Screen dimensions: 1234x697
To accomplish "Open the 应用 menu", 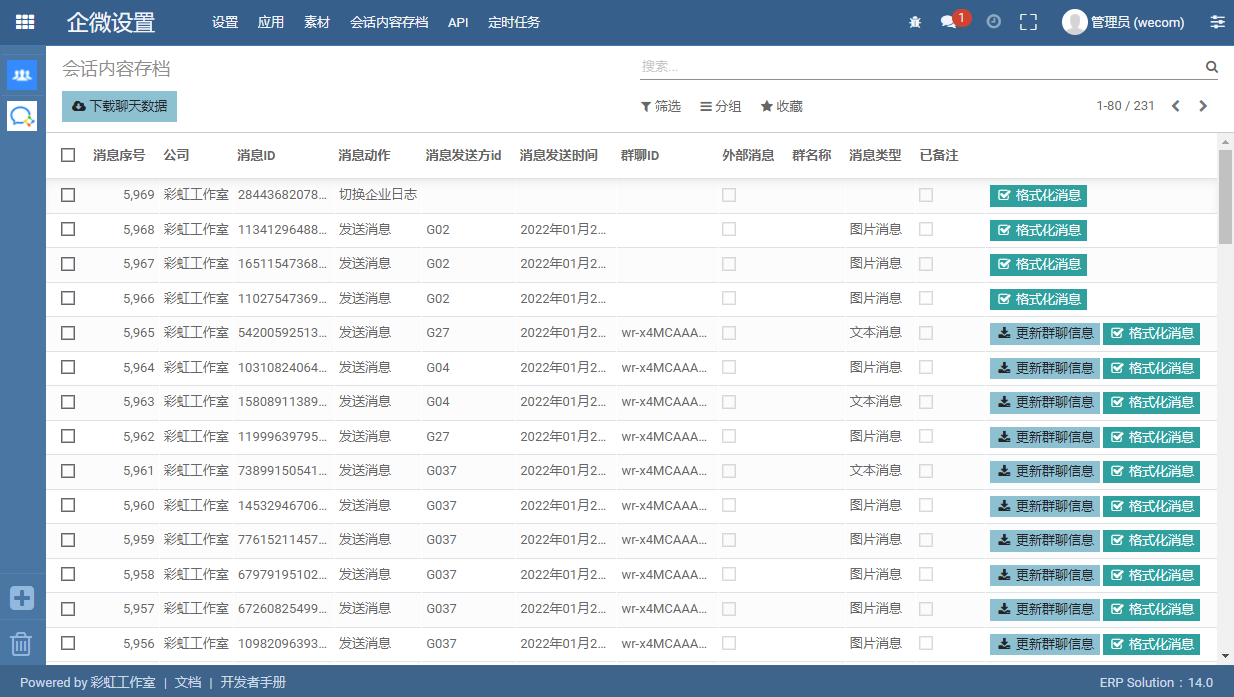I will [271, 22].
